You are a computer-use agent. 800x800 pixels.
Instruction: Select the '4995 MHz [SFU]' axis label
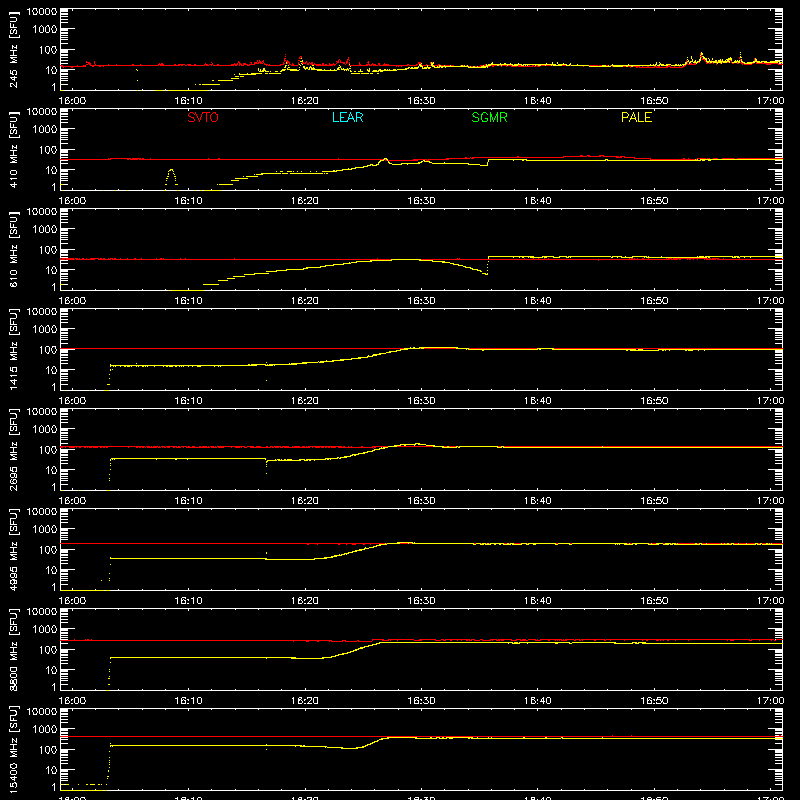point(14,549)
